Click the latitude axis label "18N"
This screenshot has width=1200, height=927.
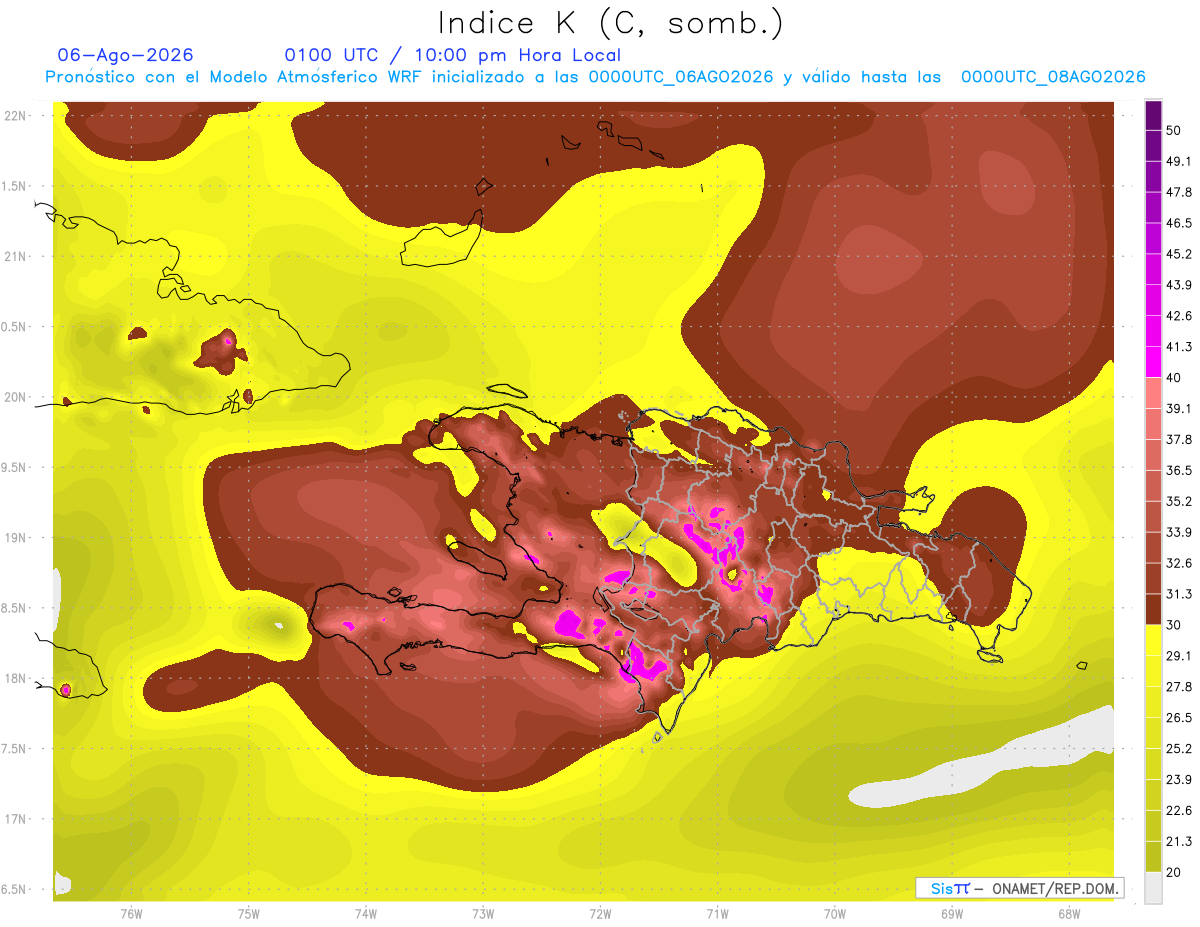(x=15, y=679)
